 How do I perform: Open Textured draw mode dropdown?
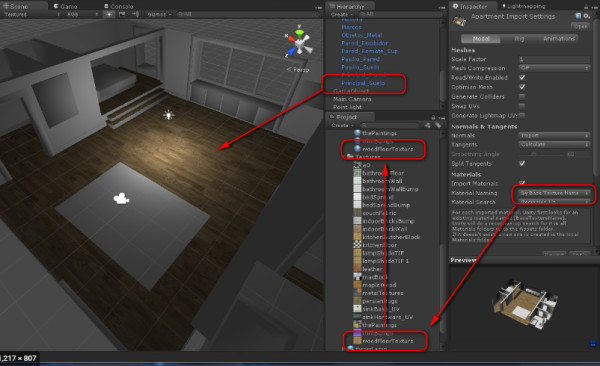(x=32, y=15)
